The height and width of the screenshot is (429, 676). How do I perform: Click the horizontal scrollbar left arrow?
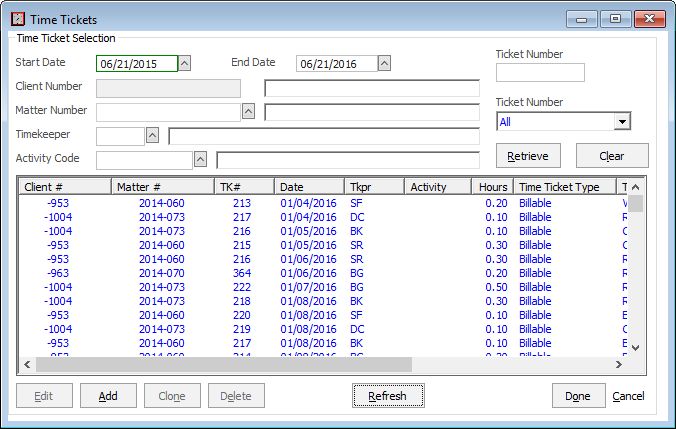(x=27, y=364)
